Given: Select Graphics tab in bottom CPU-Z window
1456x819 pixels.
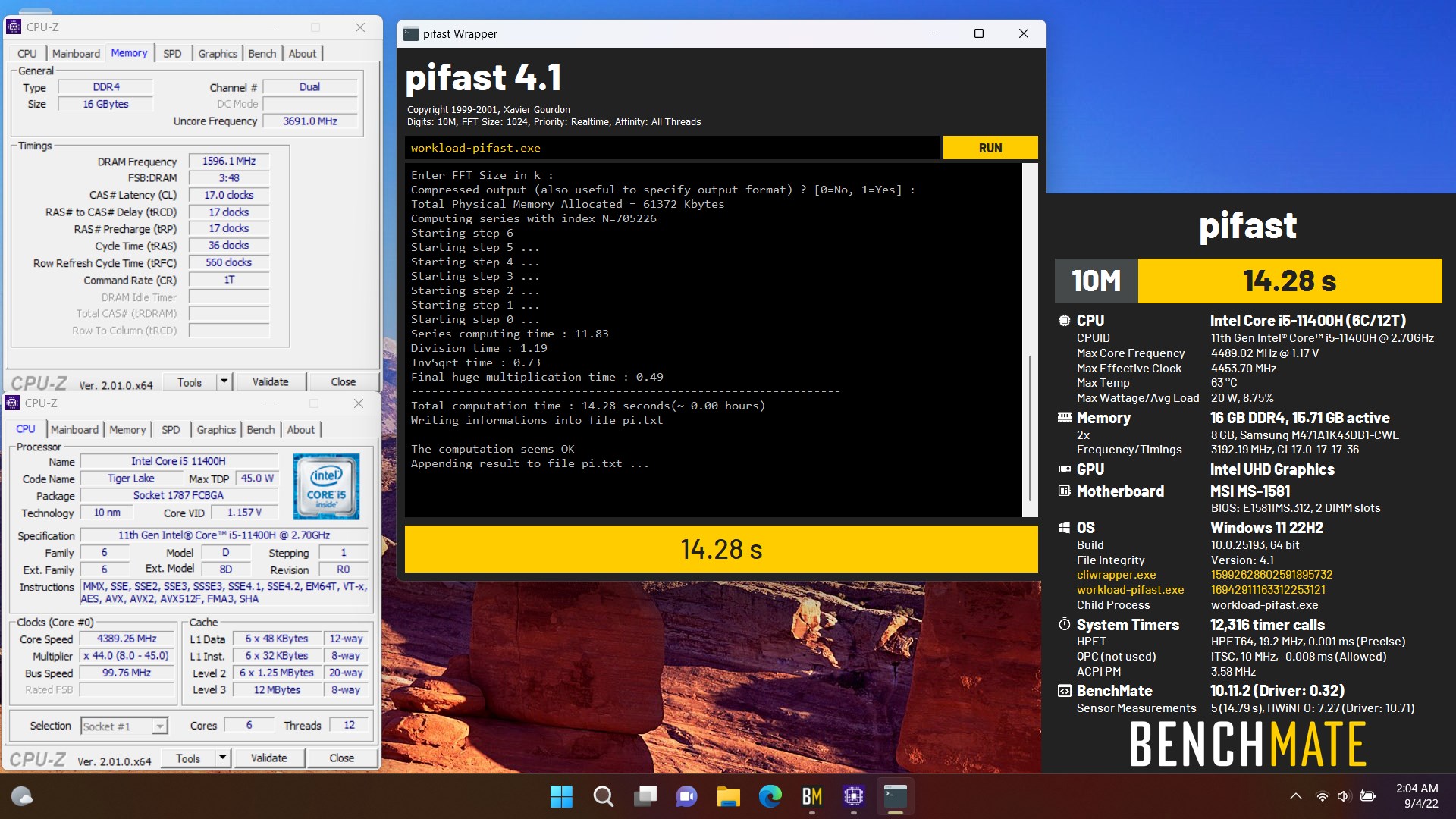Looking at the screenshot, I should 216,429.
